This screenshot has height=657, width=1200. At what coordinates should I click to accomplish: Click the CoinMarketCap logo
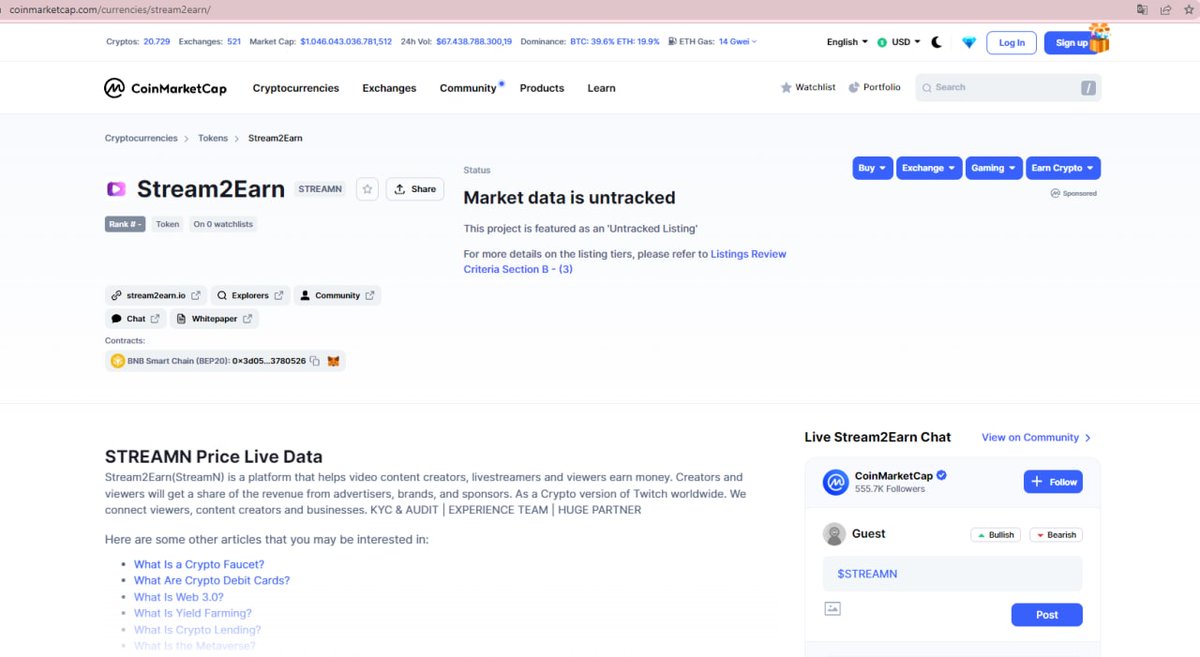pos(166,88)
